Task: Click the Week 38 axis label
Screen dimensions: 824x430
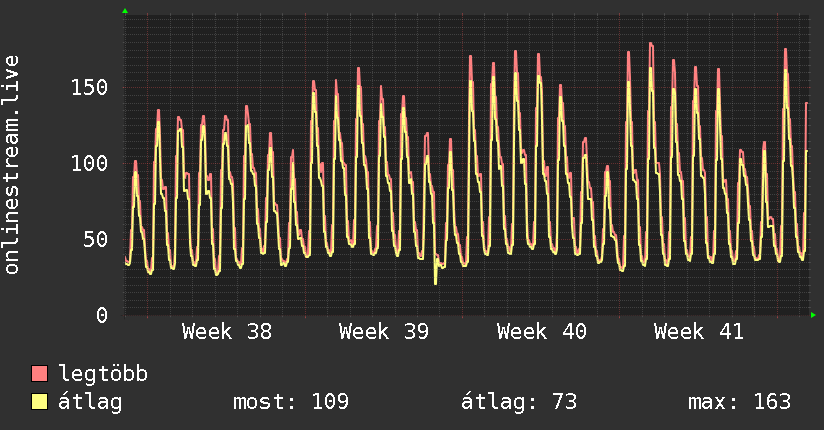Action: click(227, 332)
